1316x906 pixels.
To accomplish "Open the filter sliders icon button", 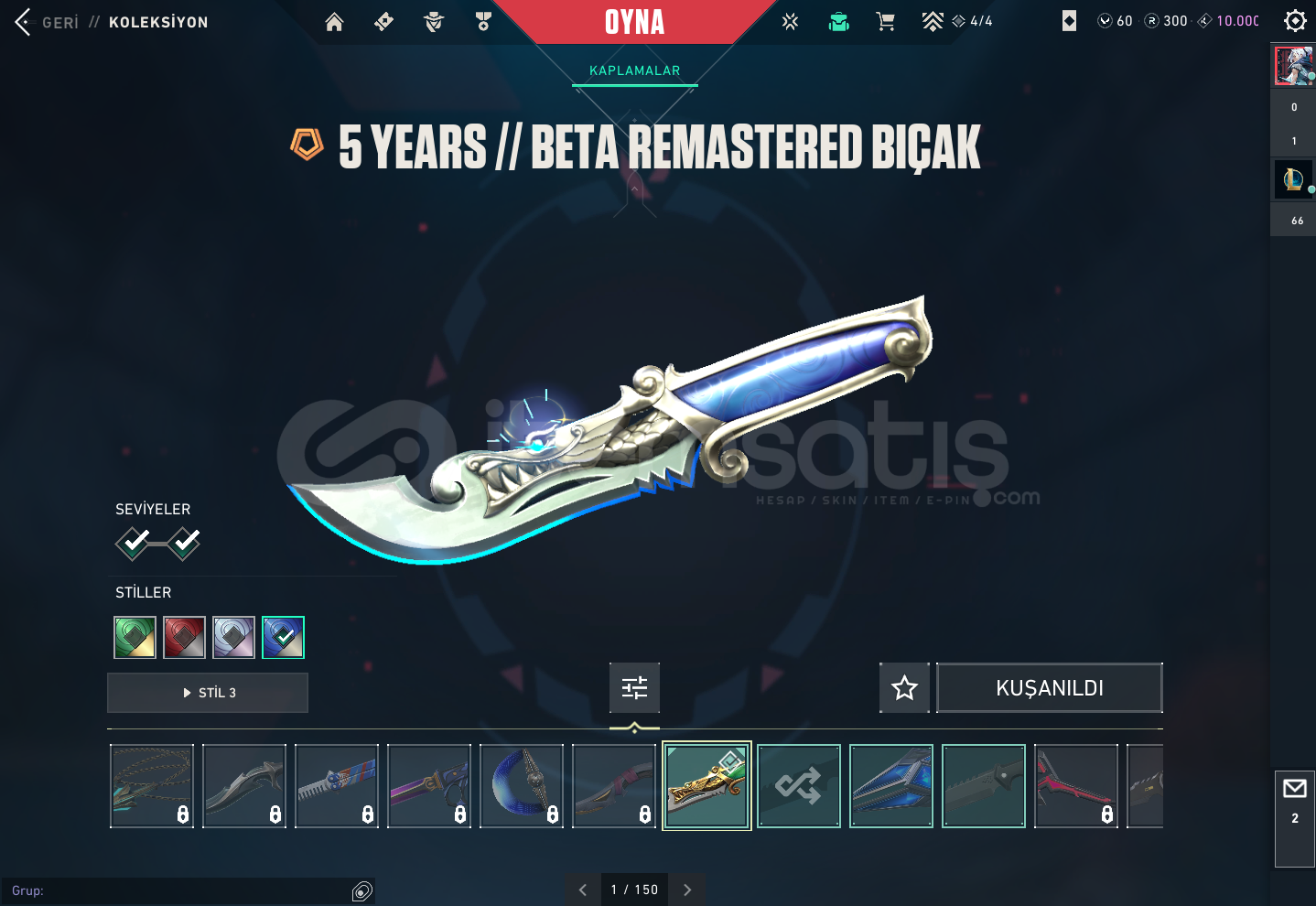I will [634, 688].
